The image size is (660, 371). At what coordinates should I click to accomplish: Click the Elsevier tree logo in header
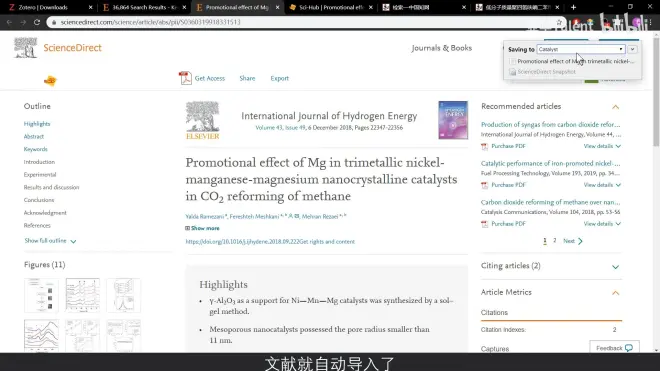pos(25,47)
